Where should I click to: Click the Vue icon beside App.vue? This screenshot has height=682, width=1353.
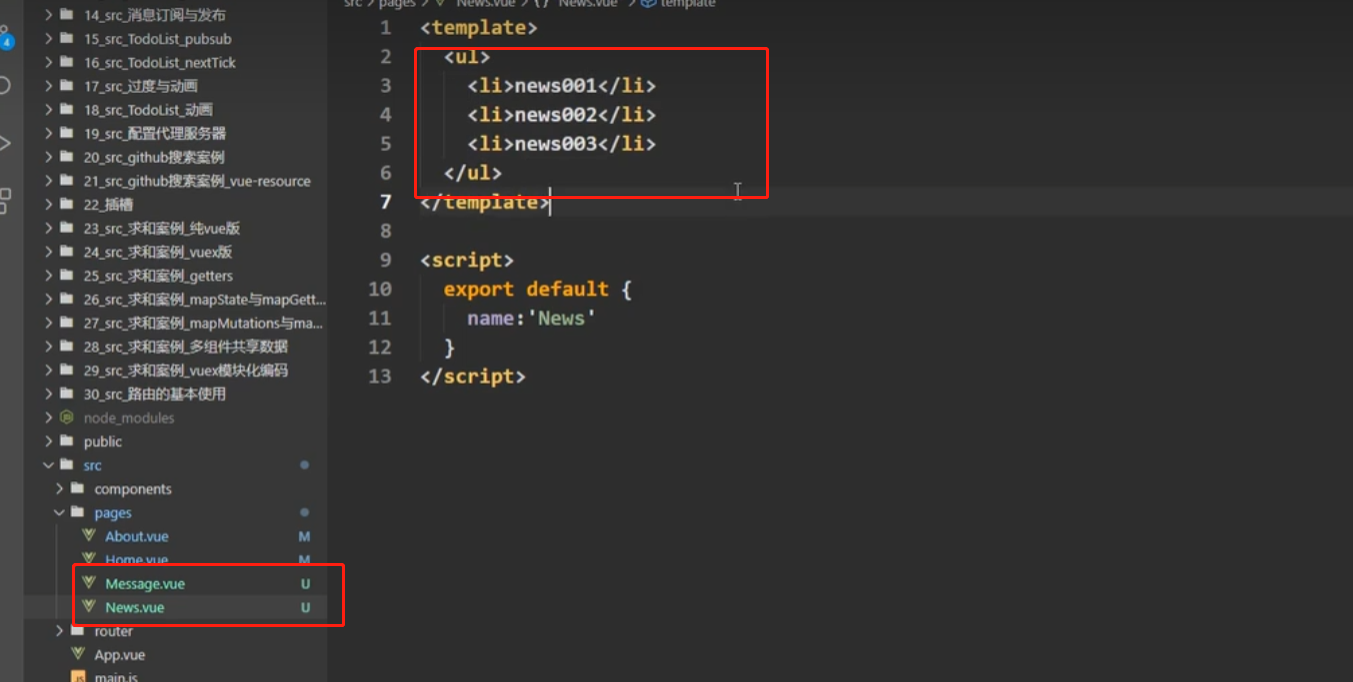point(78,654)
